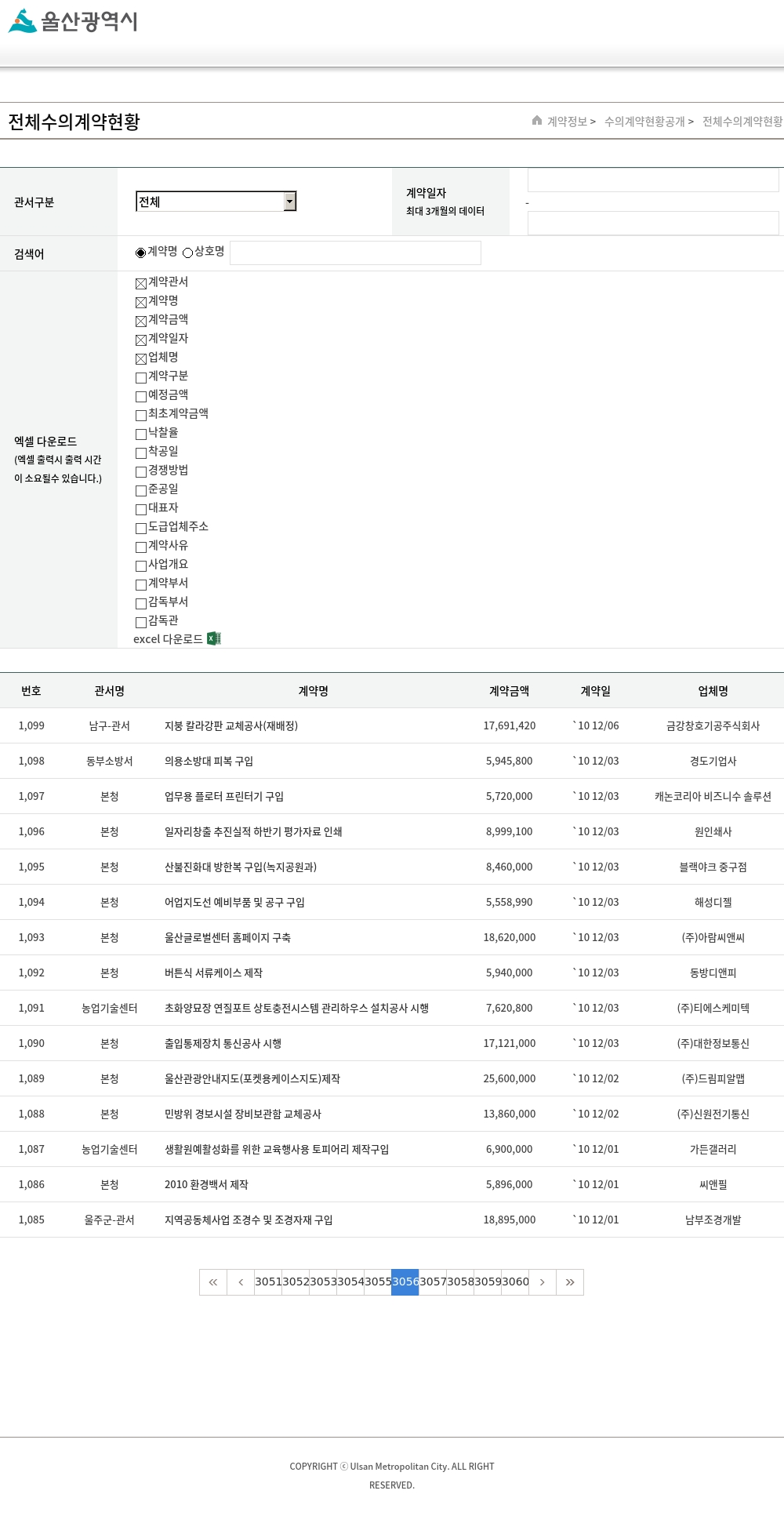Screen dimensions: 784x1516
Task: Select the 상호명 radio button
Action: [x=188, y=253]
